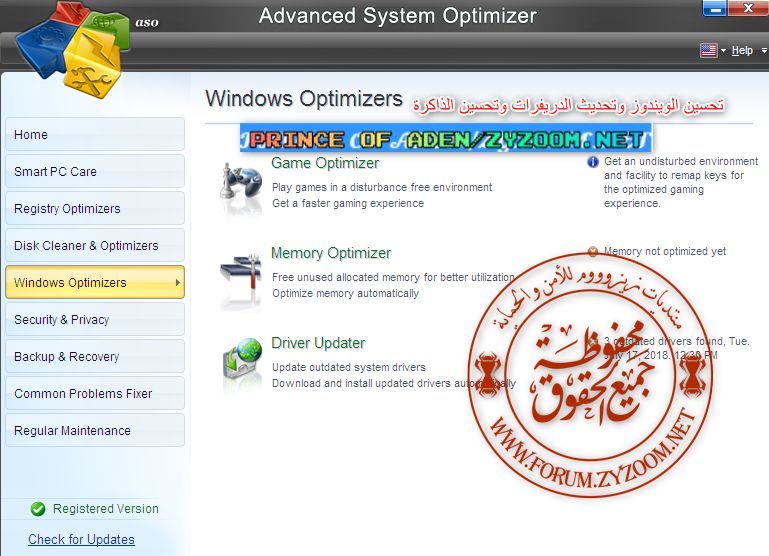
Task: Launch the Memory Optimizer title link
Action: tap(331, 253)
